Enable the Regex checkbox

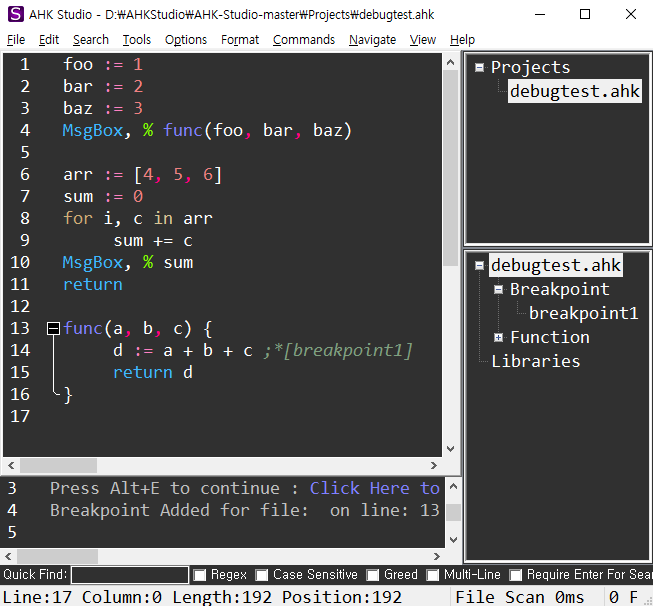coord(200,575)
